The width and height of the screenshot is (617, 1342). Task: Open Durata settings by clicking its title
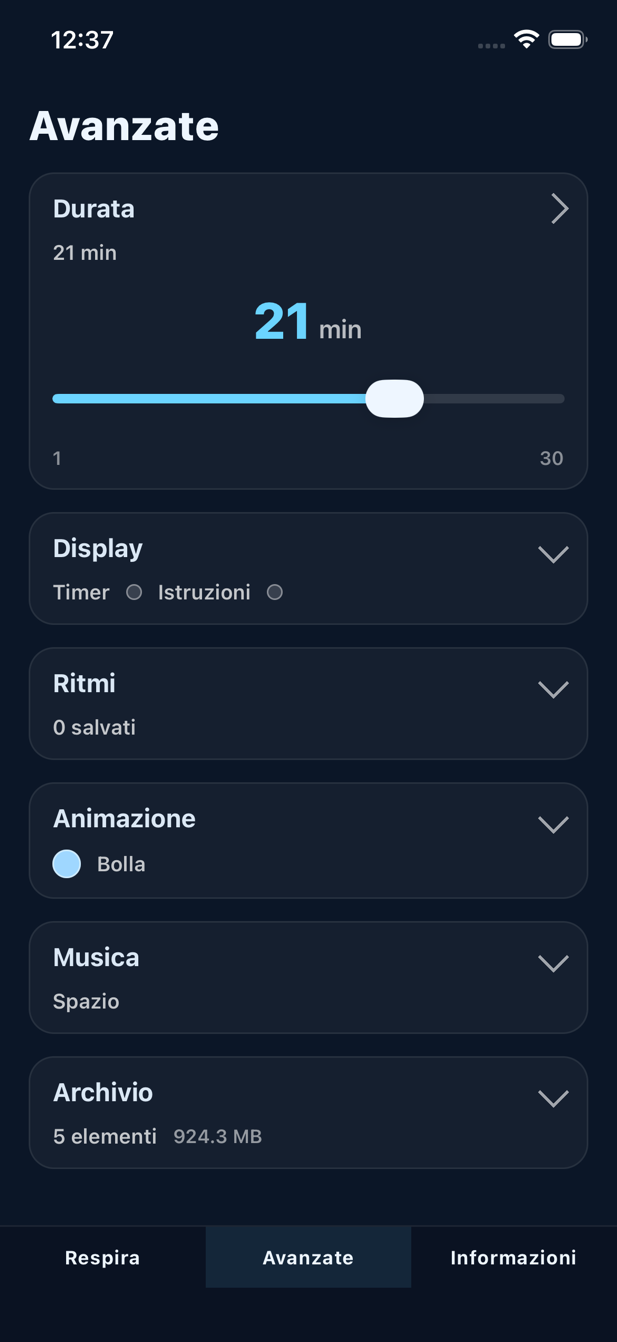pyautogui.click(x=94, y=208)
